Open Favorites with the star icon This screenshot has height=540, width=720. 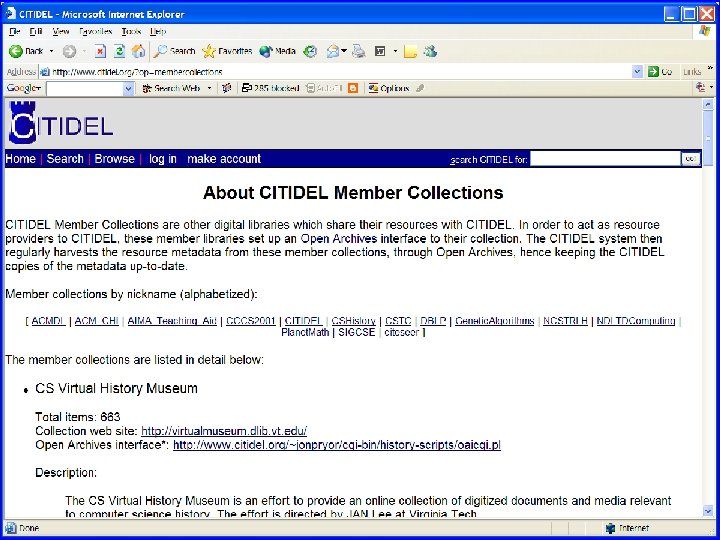[208, 51]
